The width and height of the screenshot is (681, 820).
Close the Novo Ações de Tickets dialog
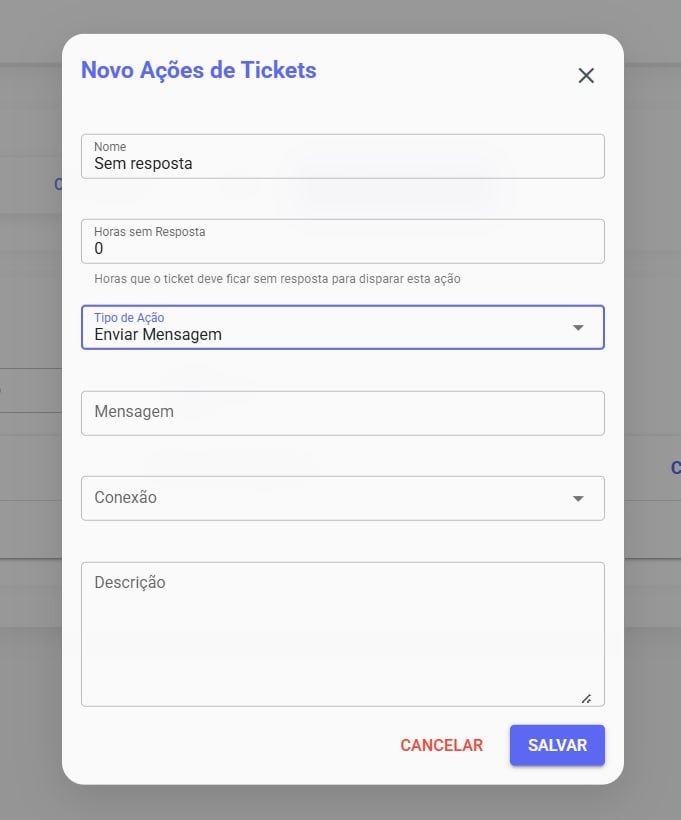coord(586,76)
